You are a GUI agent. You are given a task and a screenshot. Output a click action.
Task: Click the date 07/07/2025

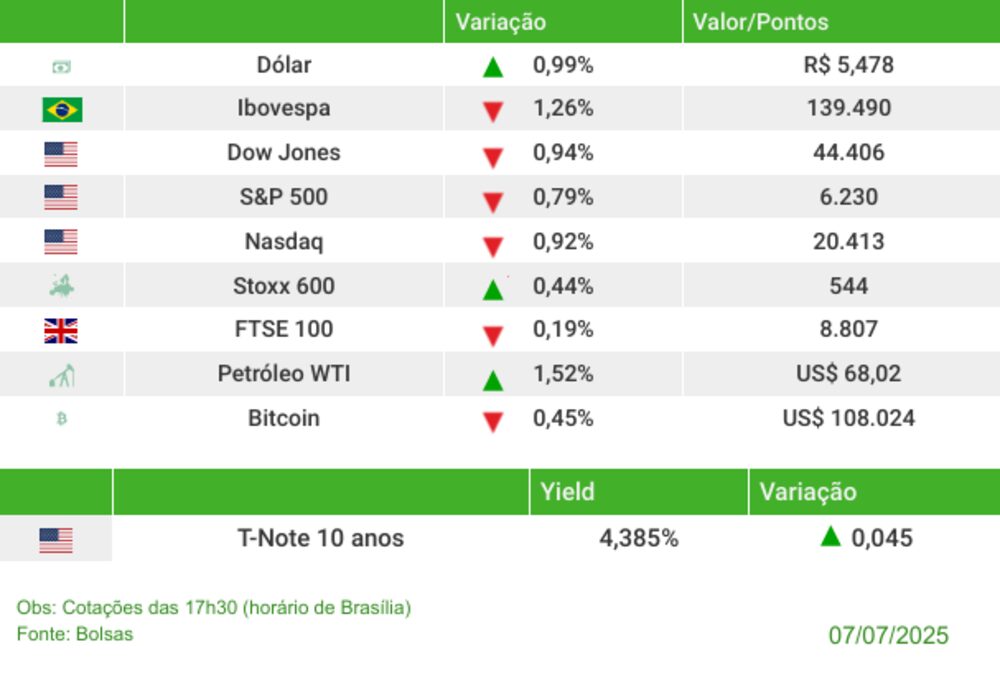coord(888,636)
